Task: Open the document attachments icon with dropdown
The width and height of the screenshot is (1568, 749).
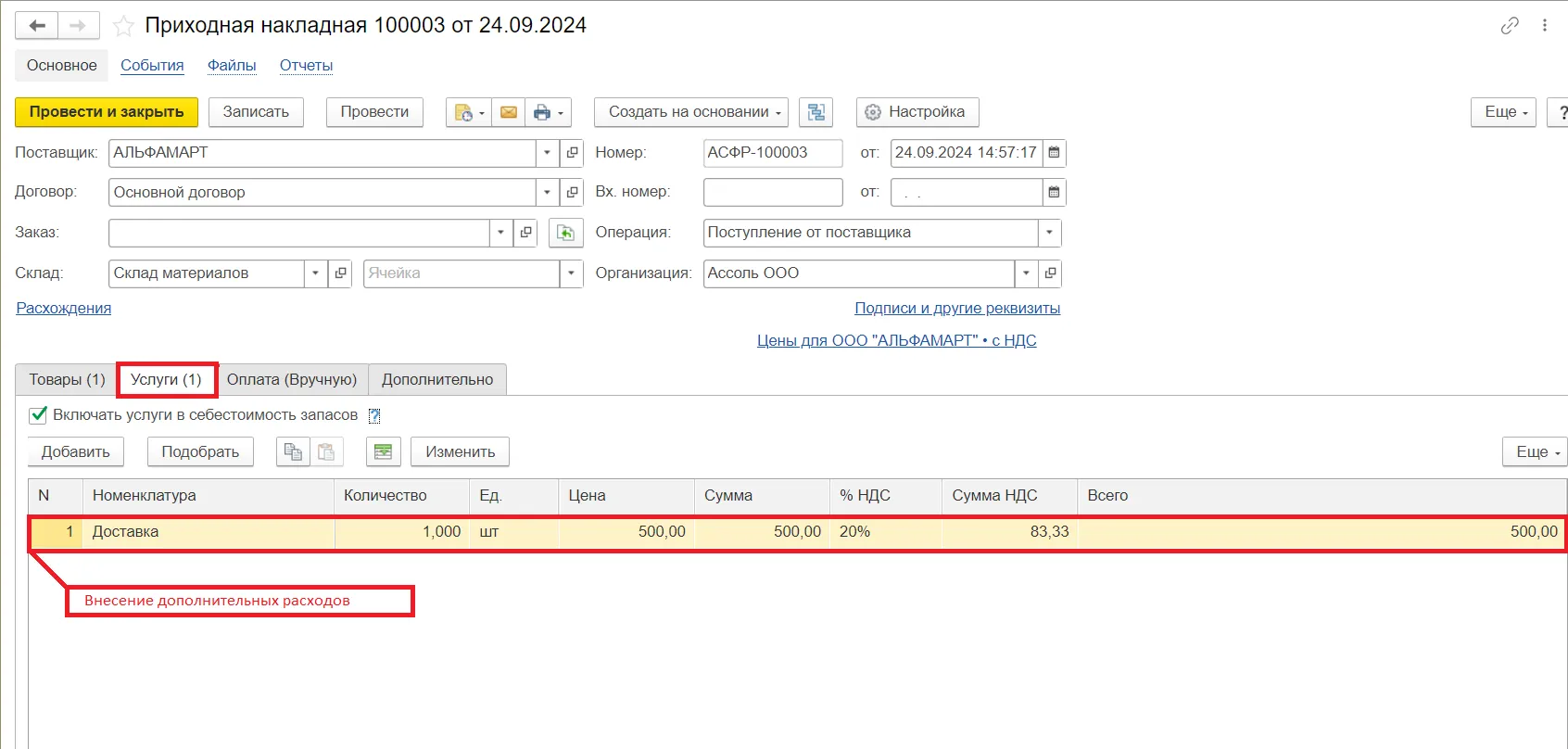Action: pos(469,112)
